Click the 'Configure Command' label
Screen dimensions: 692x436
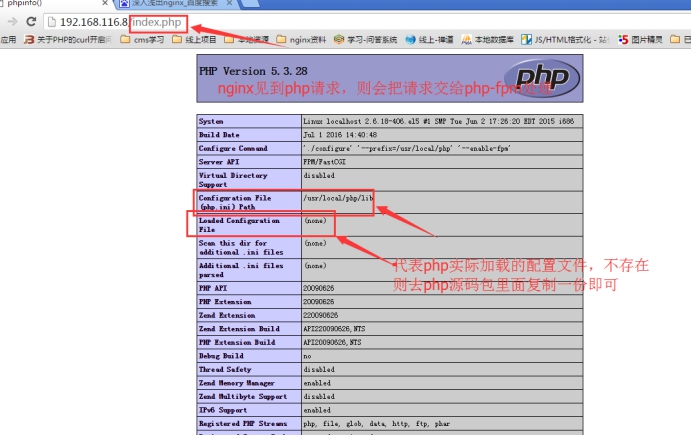233,148
